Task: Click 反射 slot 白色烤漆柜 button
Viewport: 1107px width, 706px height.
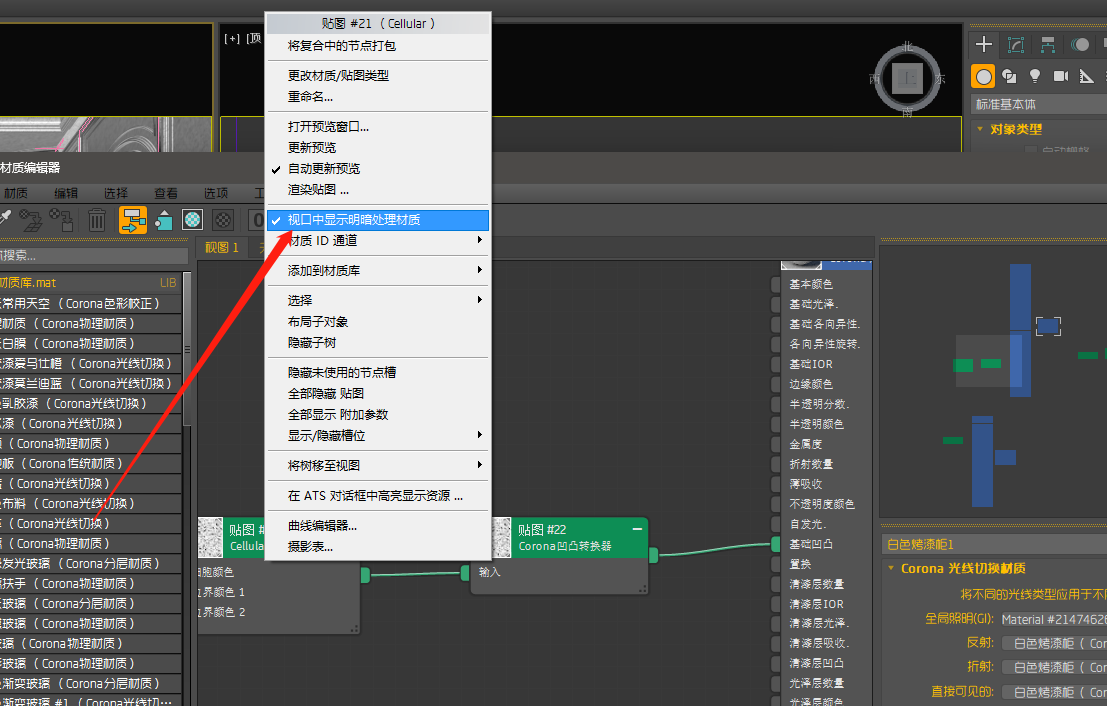Action: pyautogui.click(x=1053, y=643)
